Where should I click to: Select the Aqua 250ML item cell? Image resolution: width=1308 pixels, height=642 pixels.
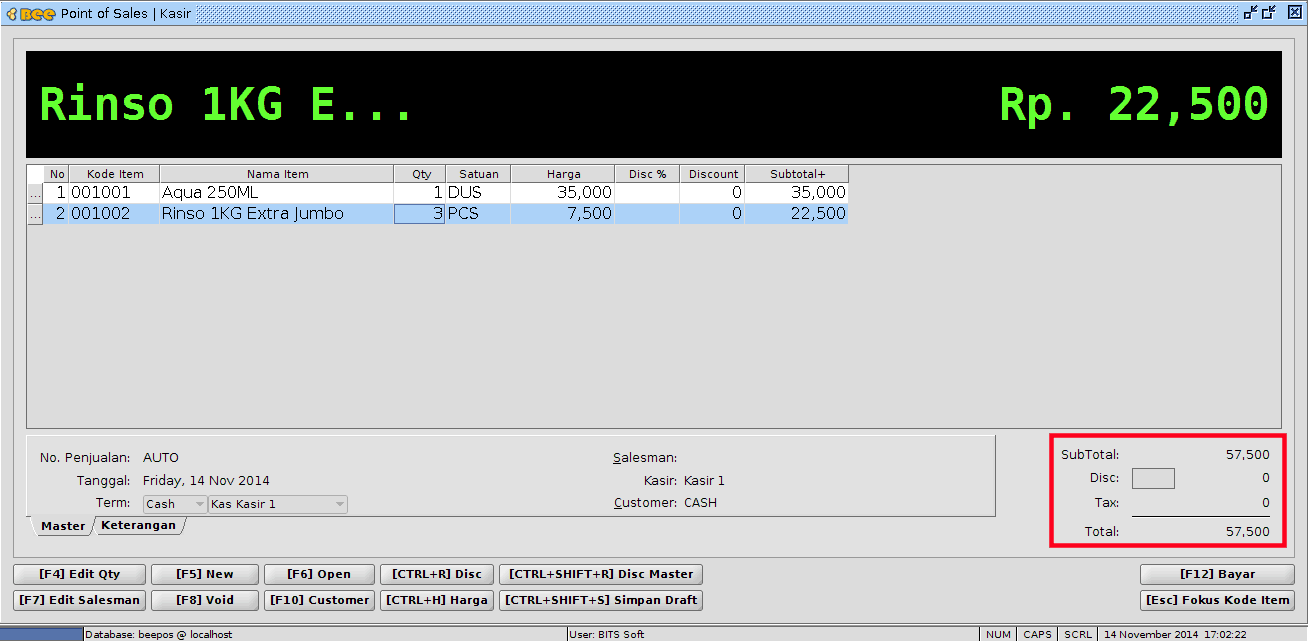(277, 193)
